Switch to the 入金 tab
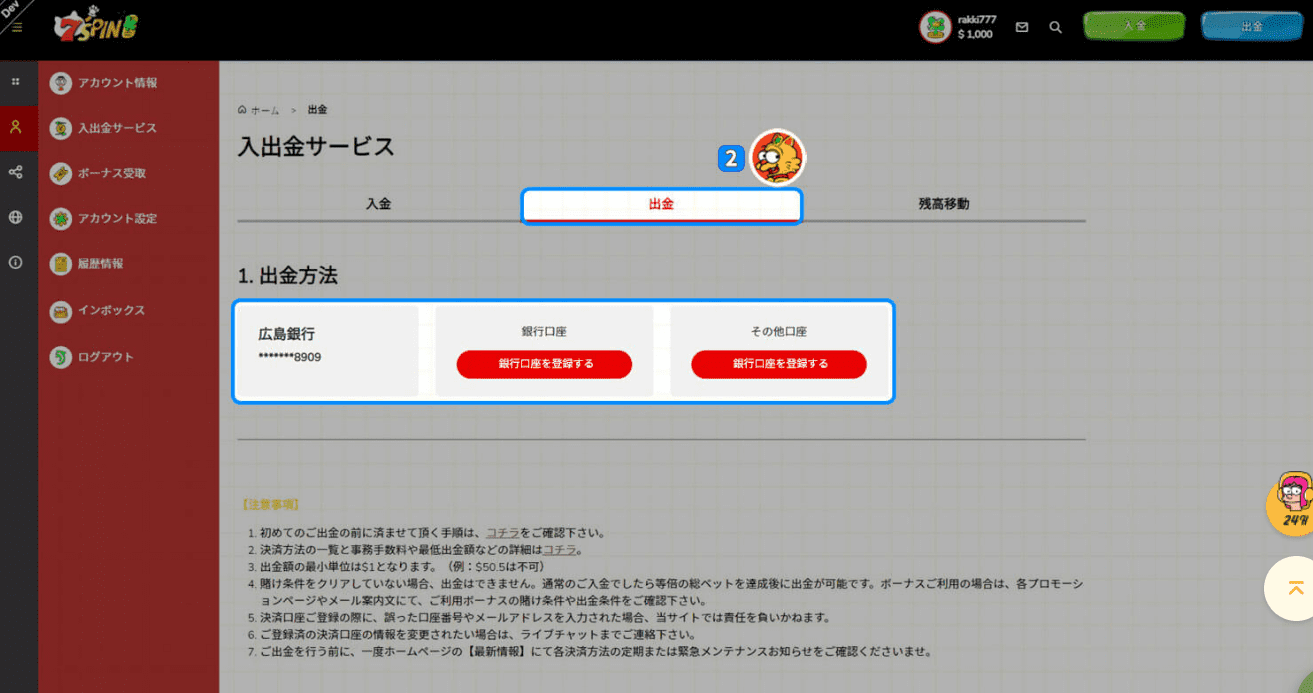The image size is (1313, 693). 378,204
